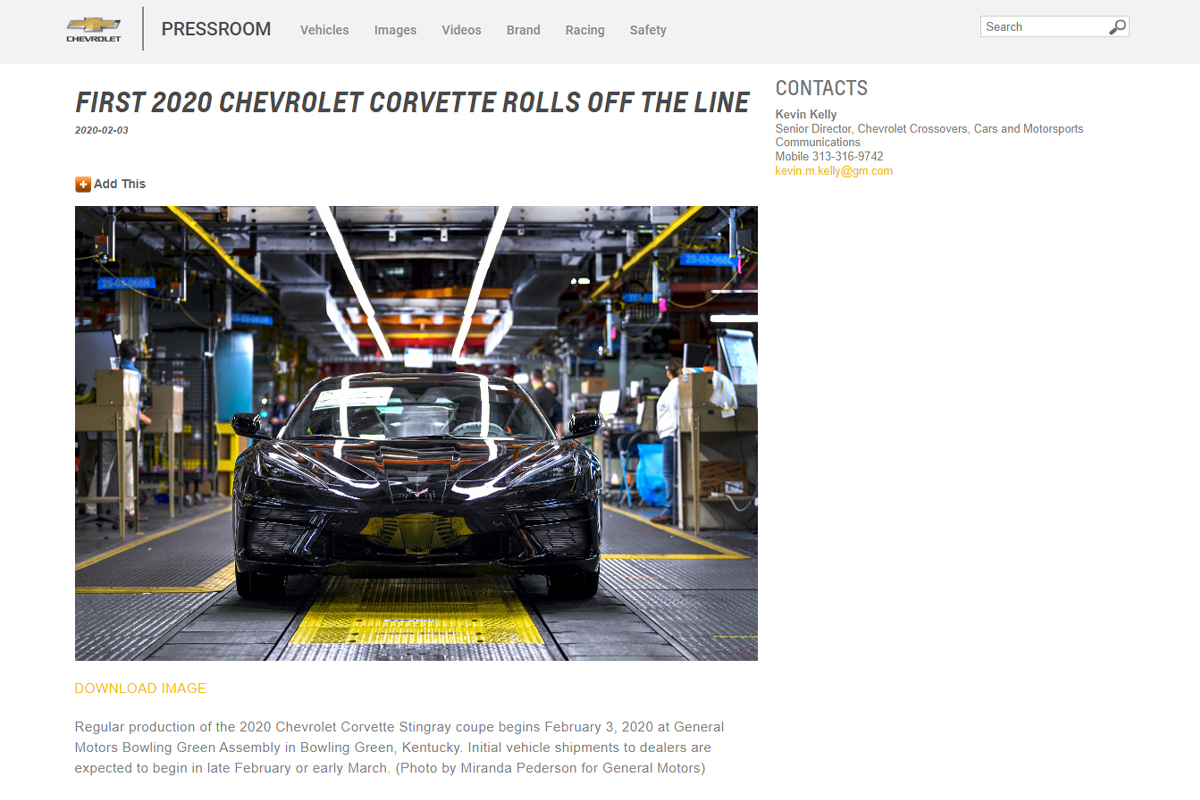Screen dimensions: 1200x800
Task: Open the Videos menu
Action: click(461, 30)
